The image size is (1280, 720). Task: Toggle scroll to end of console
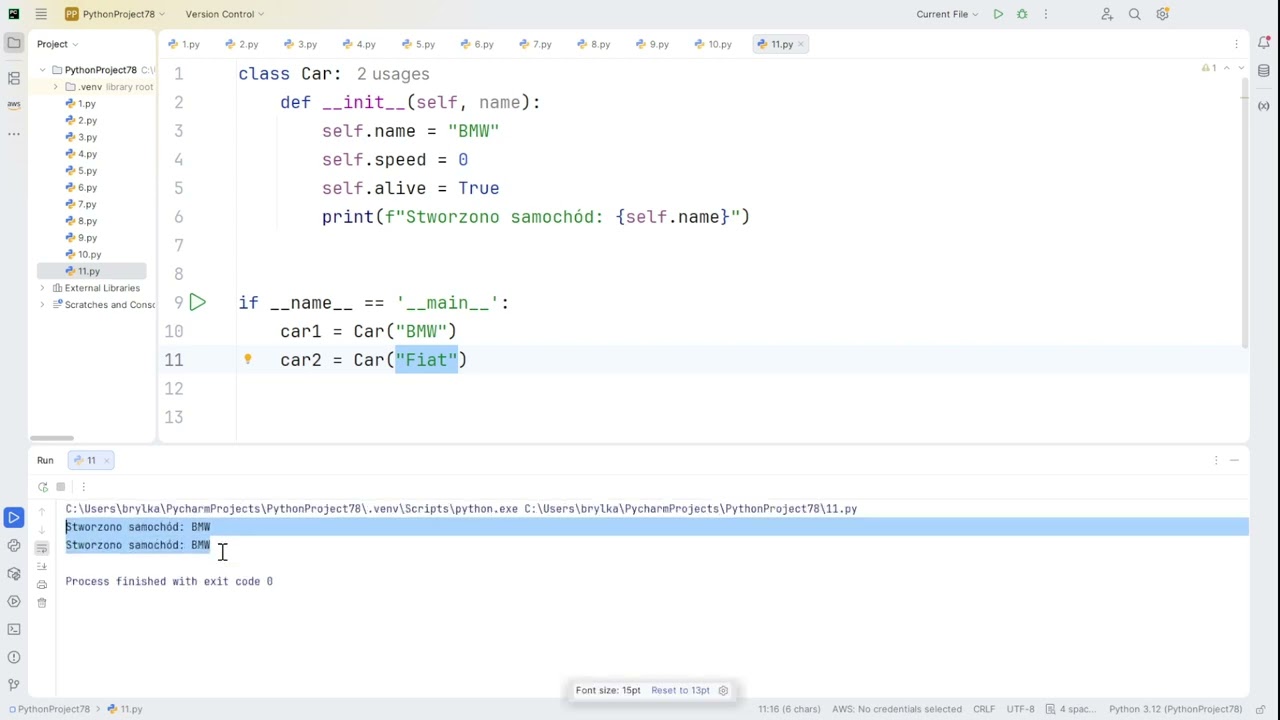tap(42, 566)
